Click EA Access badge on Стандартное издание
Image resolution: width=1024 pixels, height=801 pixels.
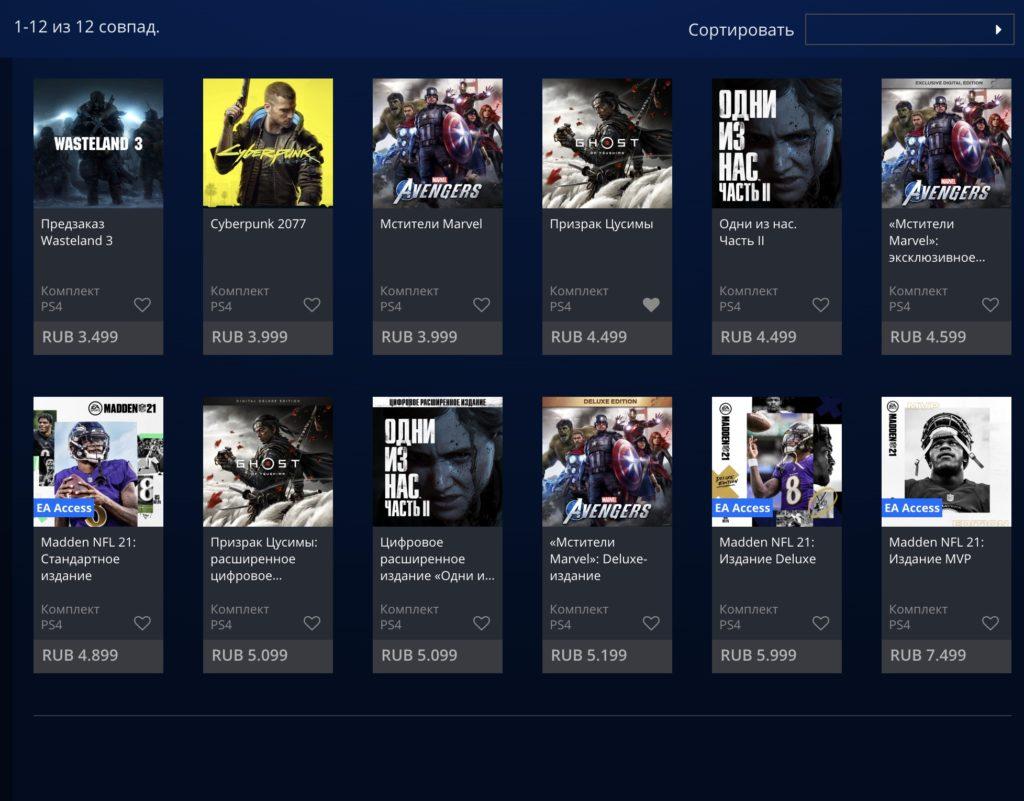pyautogui.click(x=64, y=508)
